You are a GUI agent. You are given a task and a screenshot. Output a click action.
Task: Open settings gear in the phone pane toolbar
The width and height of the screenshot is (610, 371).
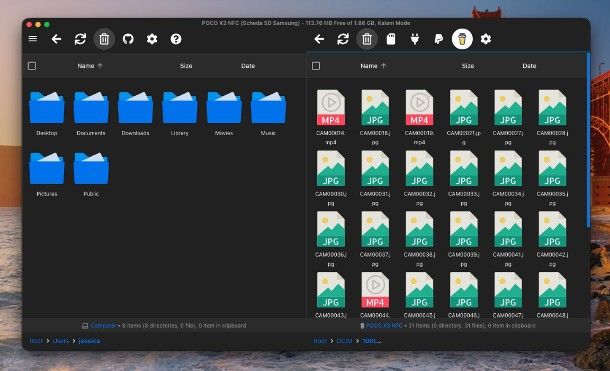[486, 39]
